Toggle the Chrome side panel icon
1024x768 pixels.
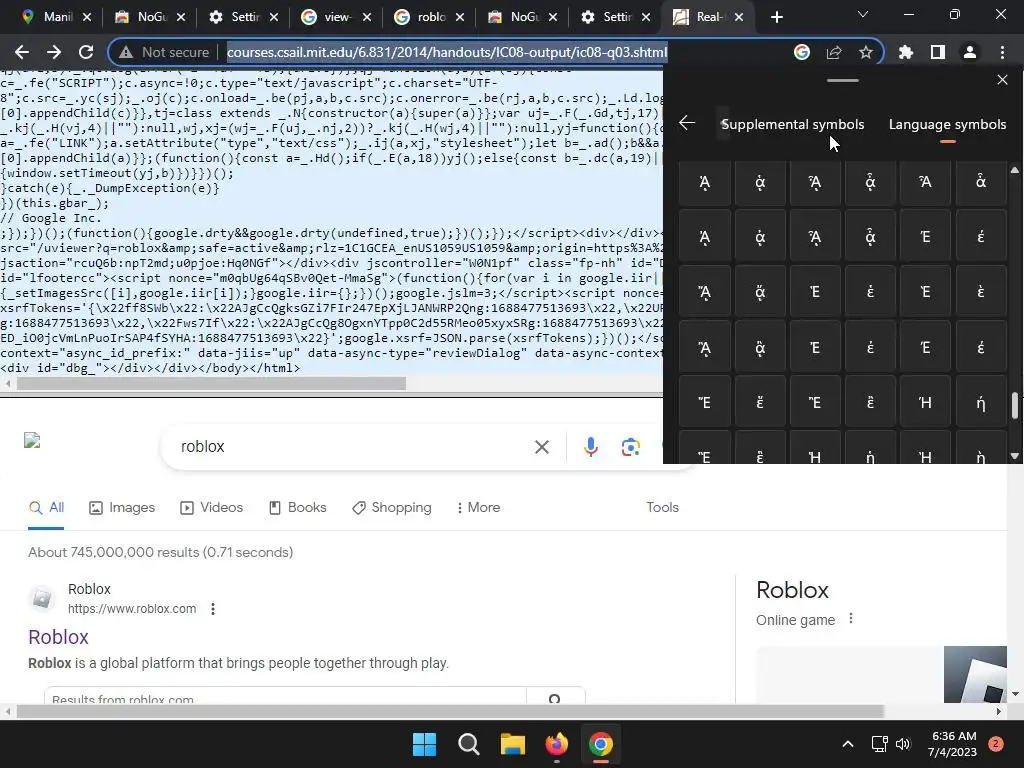click(x=938, y=52)
